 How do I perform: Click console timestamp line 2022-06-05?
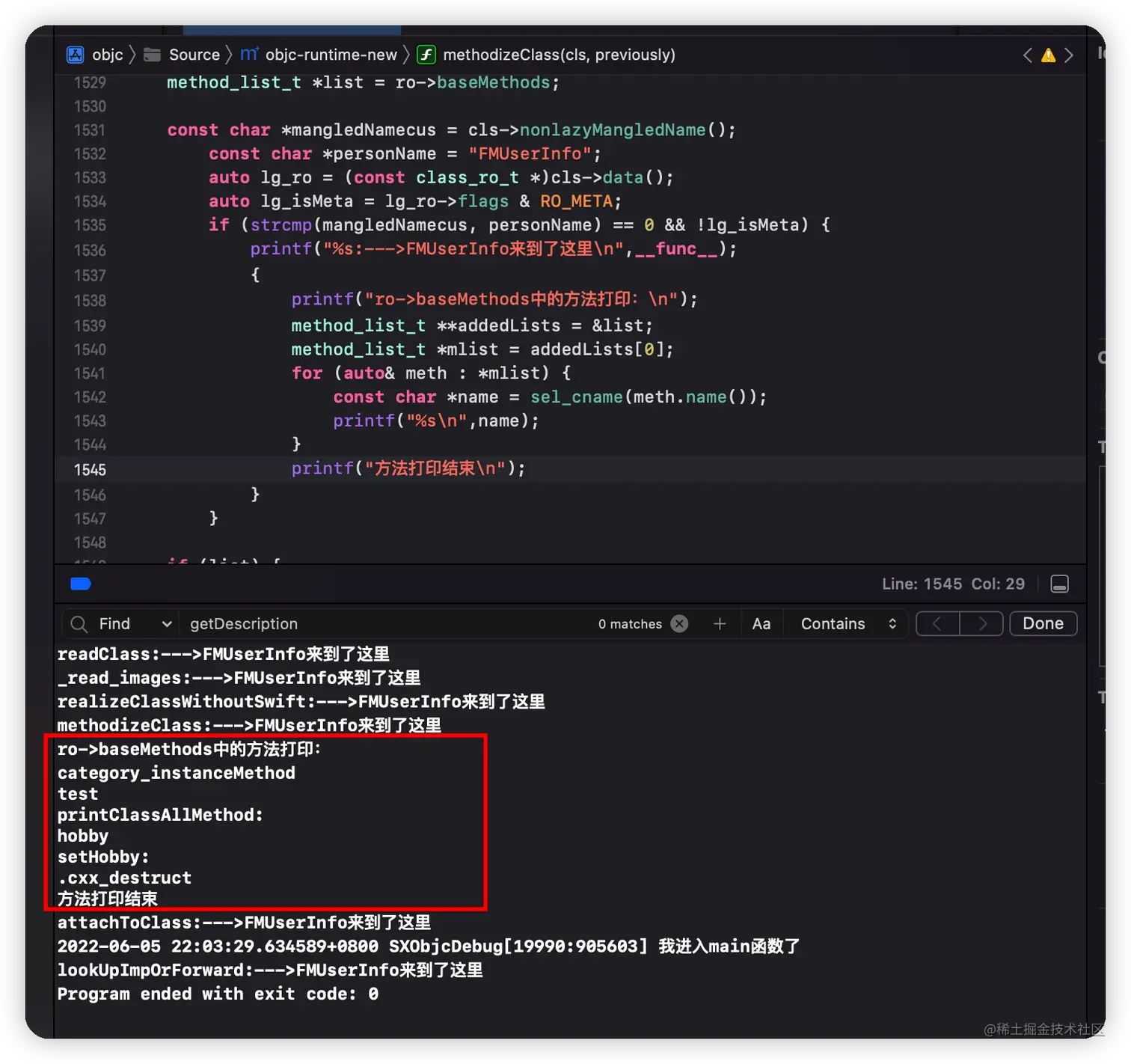[429, 947]
